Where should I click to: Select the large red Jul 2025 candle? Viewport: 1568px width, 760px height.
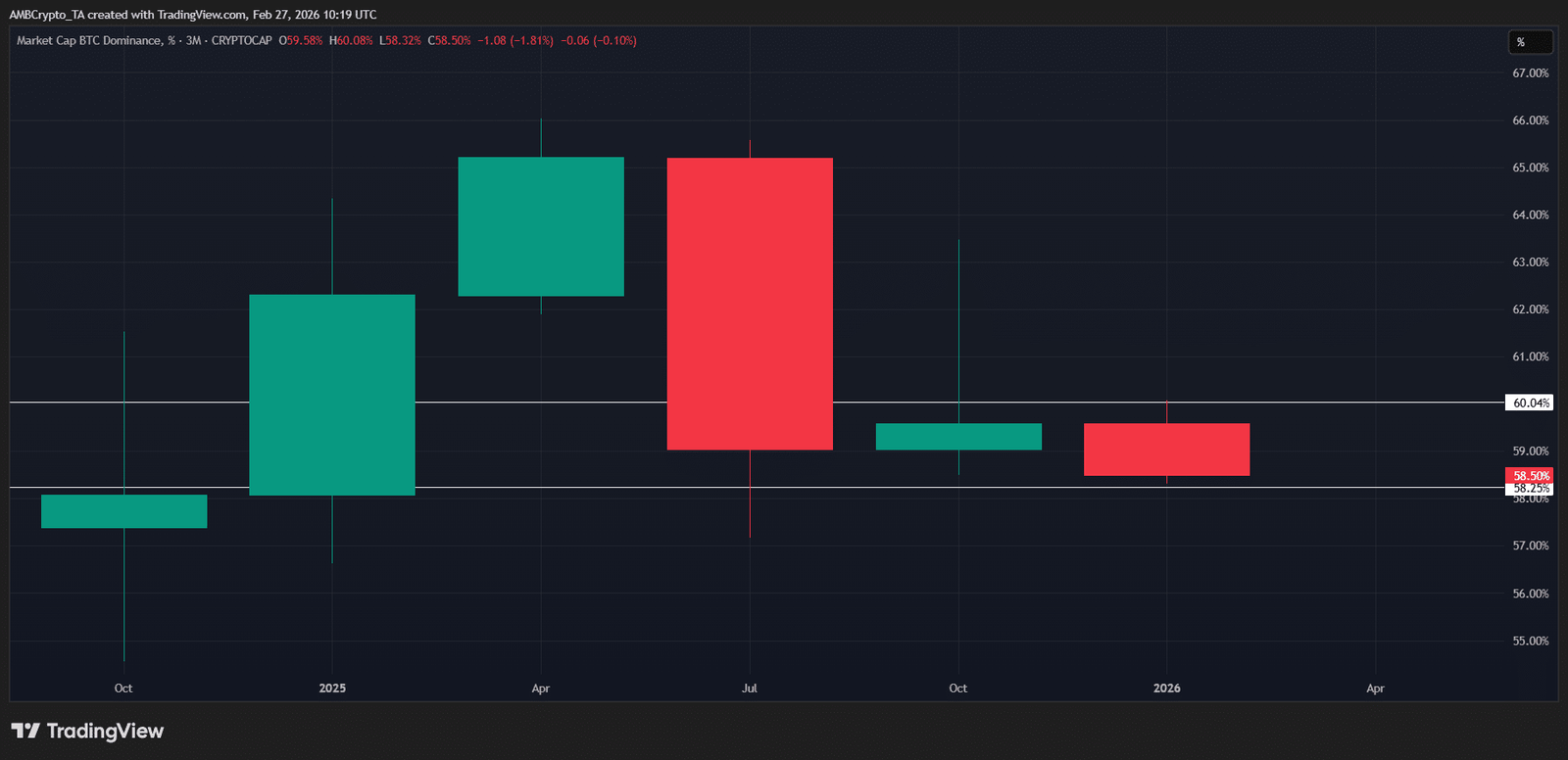point(750,304)
